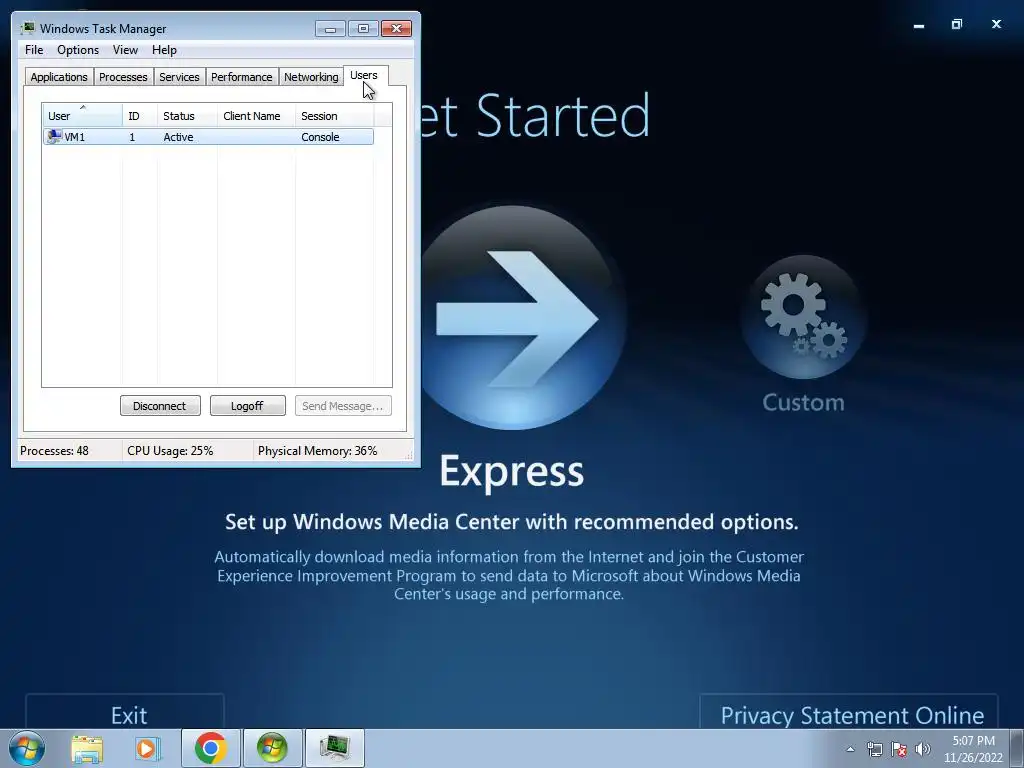Open the Options menu in Task Manager
Viewport: 1024px width, 768px height.
tap(78, 50)
